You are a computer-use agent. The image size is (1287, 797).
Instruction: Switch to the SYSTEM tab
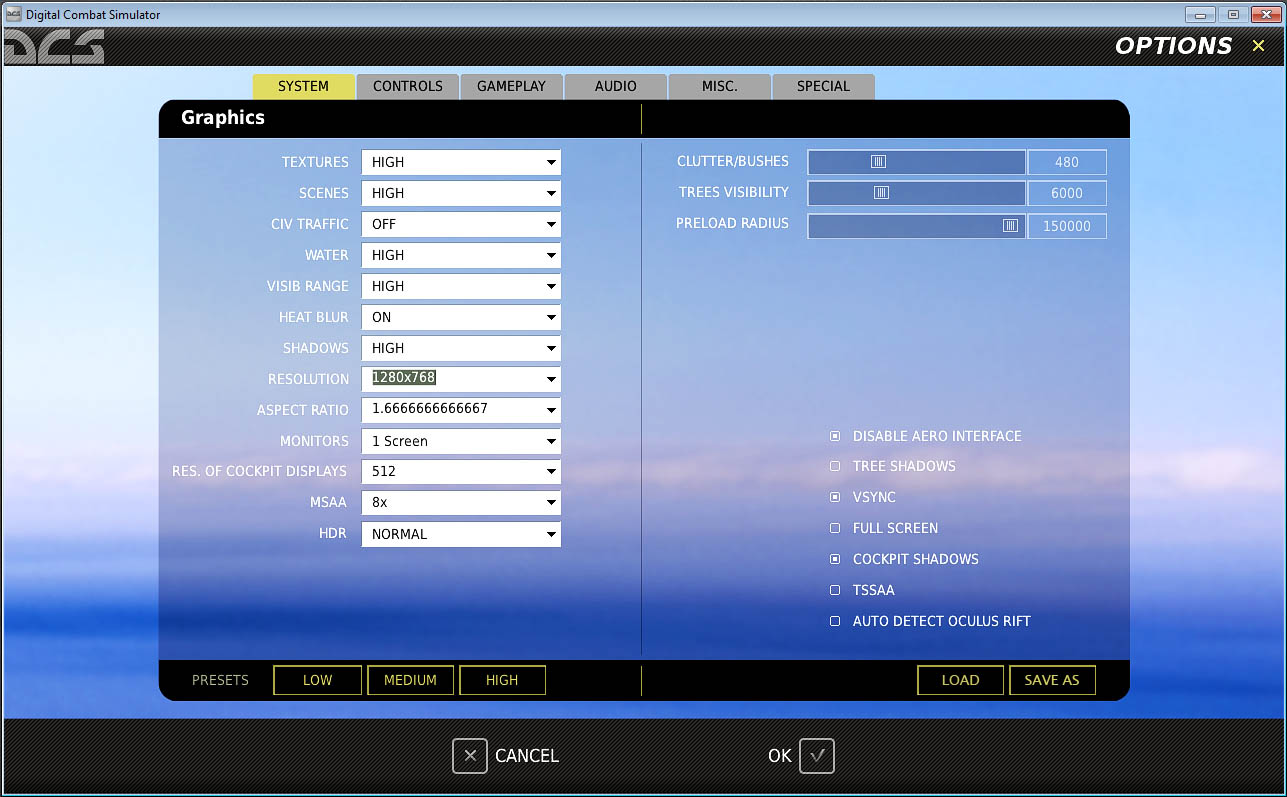304,86
